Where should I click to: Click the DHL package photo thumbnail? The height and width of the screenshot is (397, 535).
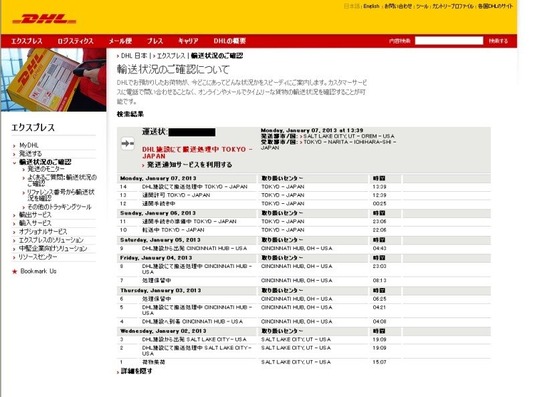pos(54,80)
